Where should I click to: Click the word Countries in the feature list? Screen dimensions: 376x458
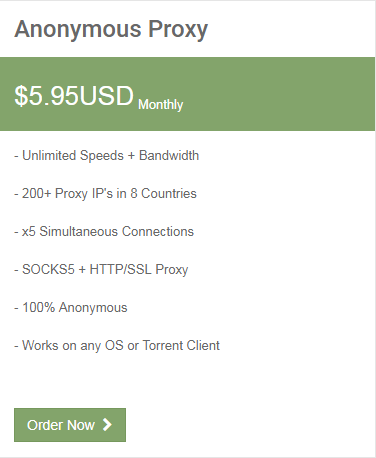(169, 194)
